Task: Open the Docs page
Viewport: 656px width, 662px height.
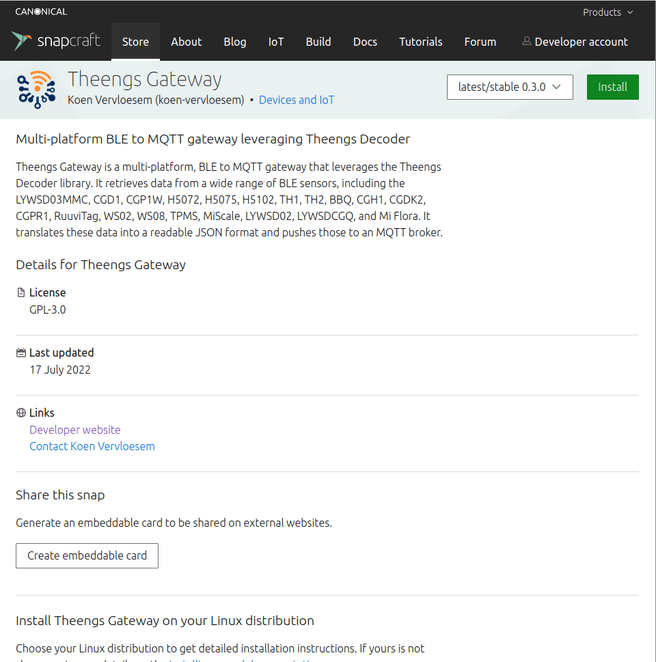Action: [x=365, y=42]
